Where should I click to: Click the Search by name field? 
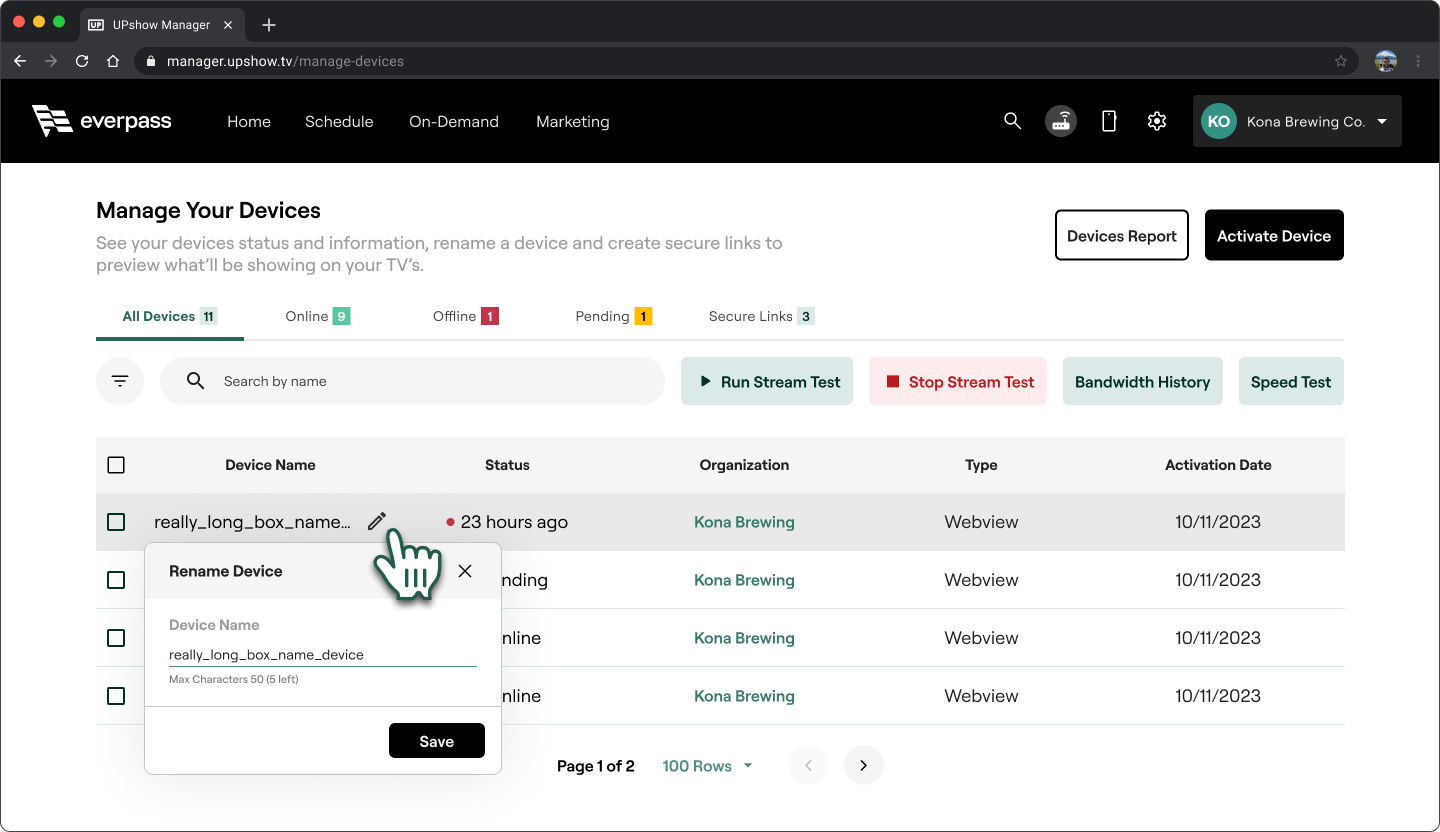pyautogui.click(x=412, y=381)
